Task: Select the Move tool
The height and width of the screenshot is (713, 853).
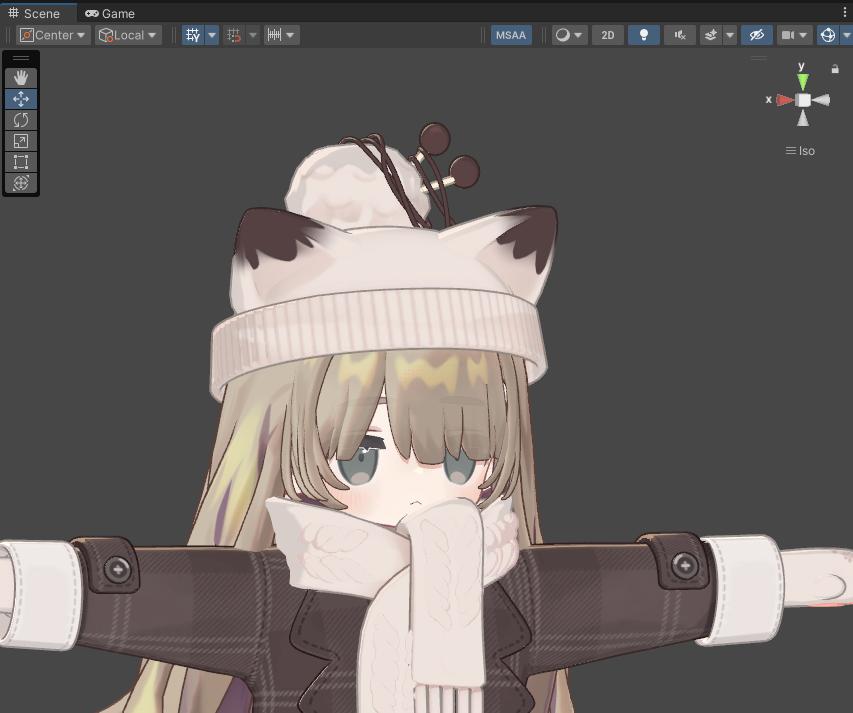Action: tap(21, 99)
